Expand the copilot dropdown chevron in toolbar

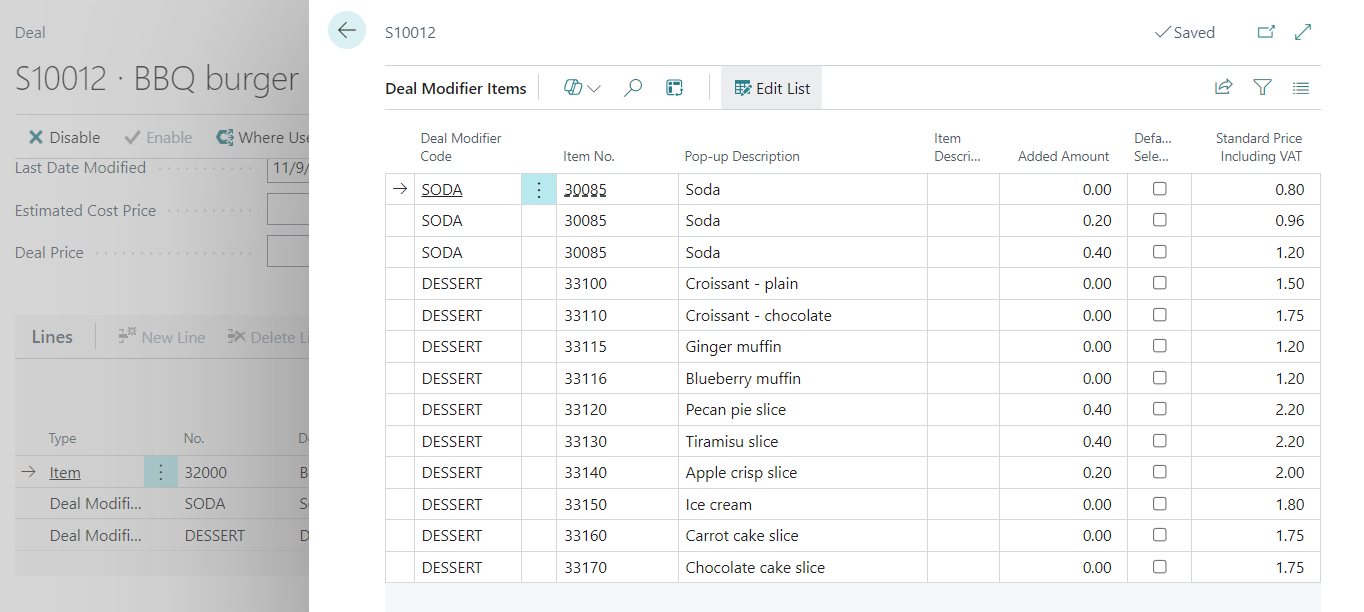[594, 88]
